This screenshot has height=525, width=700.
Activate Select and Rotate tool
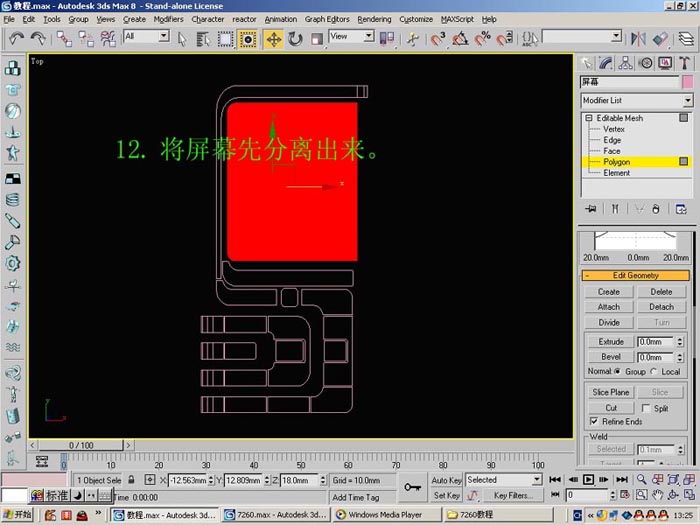pos(295,39)
